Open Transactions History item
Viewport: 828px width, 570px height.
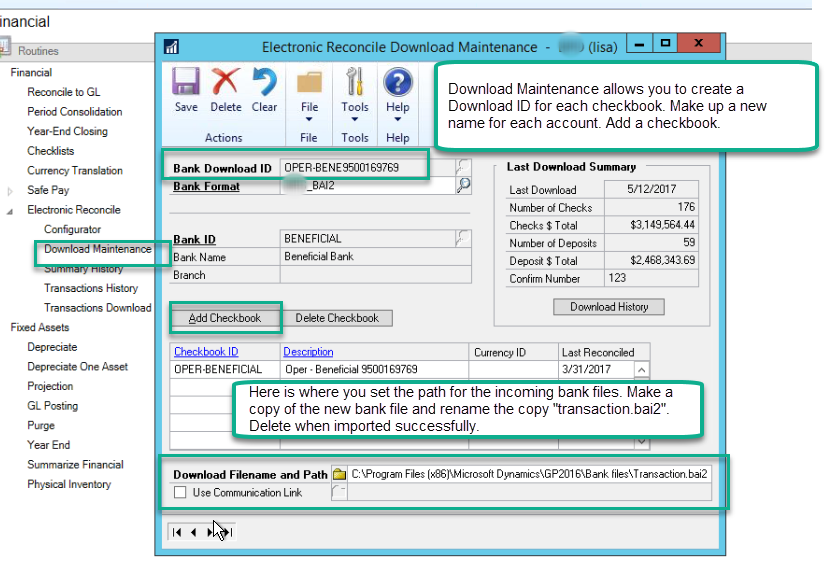tap(91, 288)
